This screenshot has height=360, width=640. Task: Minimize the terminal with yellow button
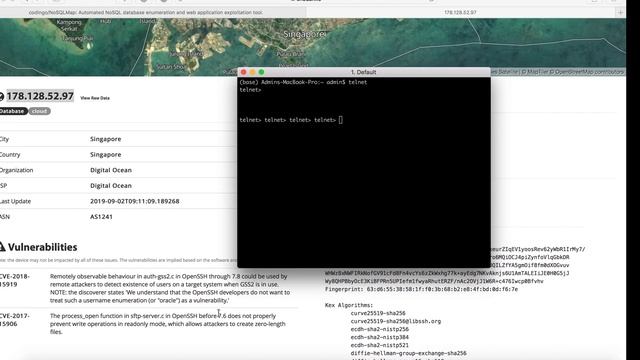click(253, 72)
